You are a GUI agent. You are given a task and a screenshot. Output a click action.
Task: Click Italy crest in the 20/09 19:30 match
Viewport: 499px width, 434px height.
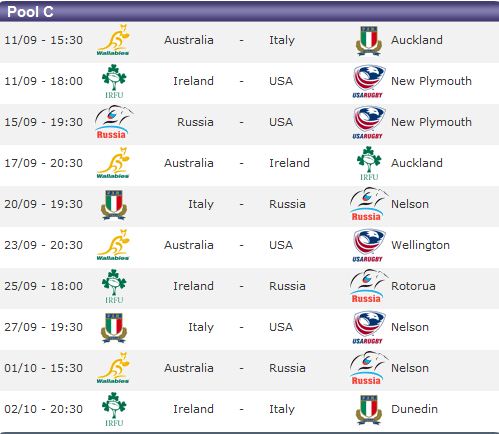pyautogui.click(x=114, y=205)
